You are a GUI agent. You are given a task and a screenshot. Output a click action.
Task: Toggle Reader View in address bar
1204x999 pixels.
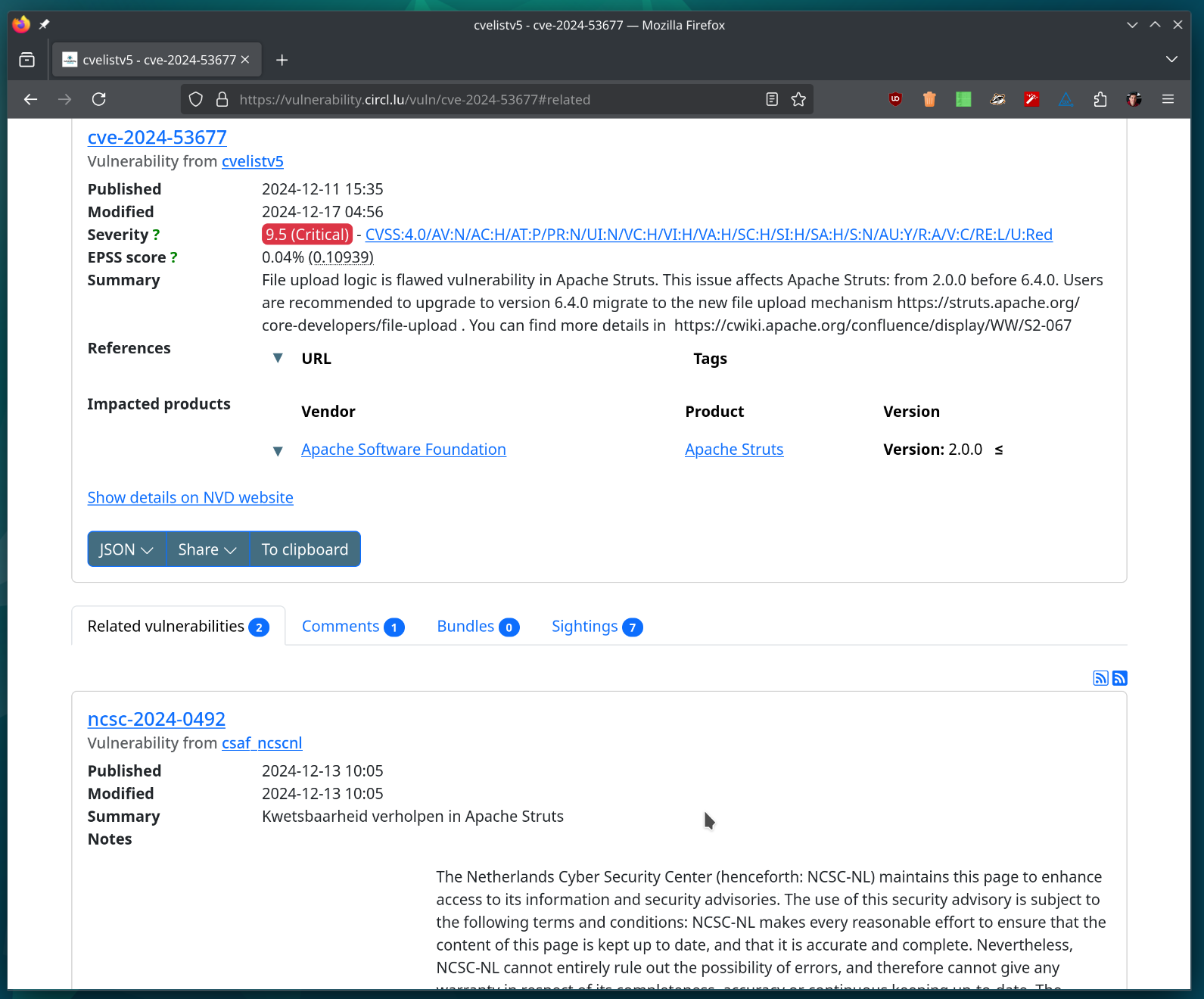click(772, 99)
